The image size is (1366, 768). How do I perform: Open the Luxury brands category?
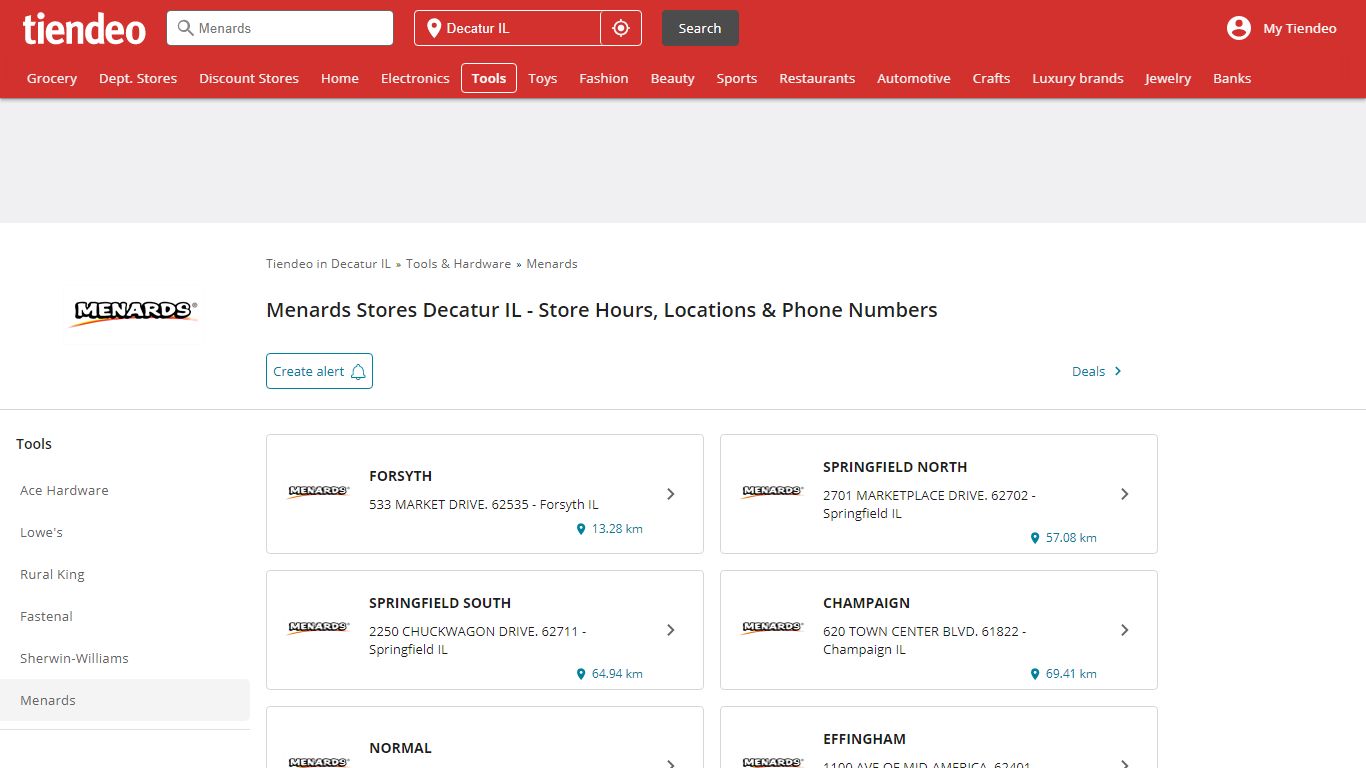(1078, 78)
